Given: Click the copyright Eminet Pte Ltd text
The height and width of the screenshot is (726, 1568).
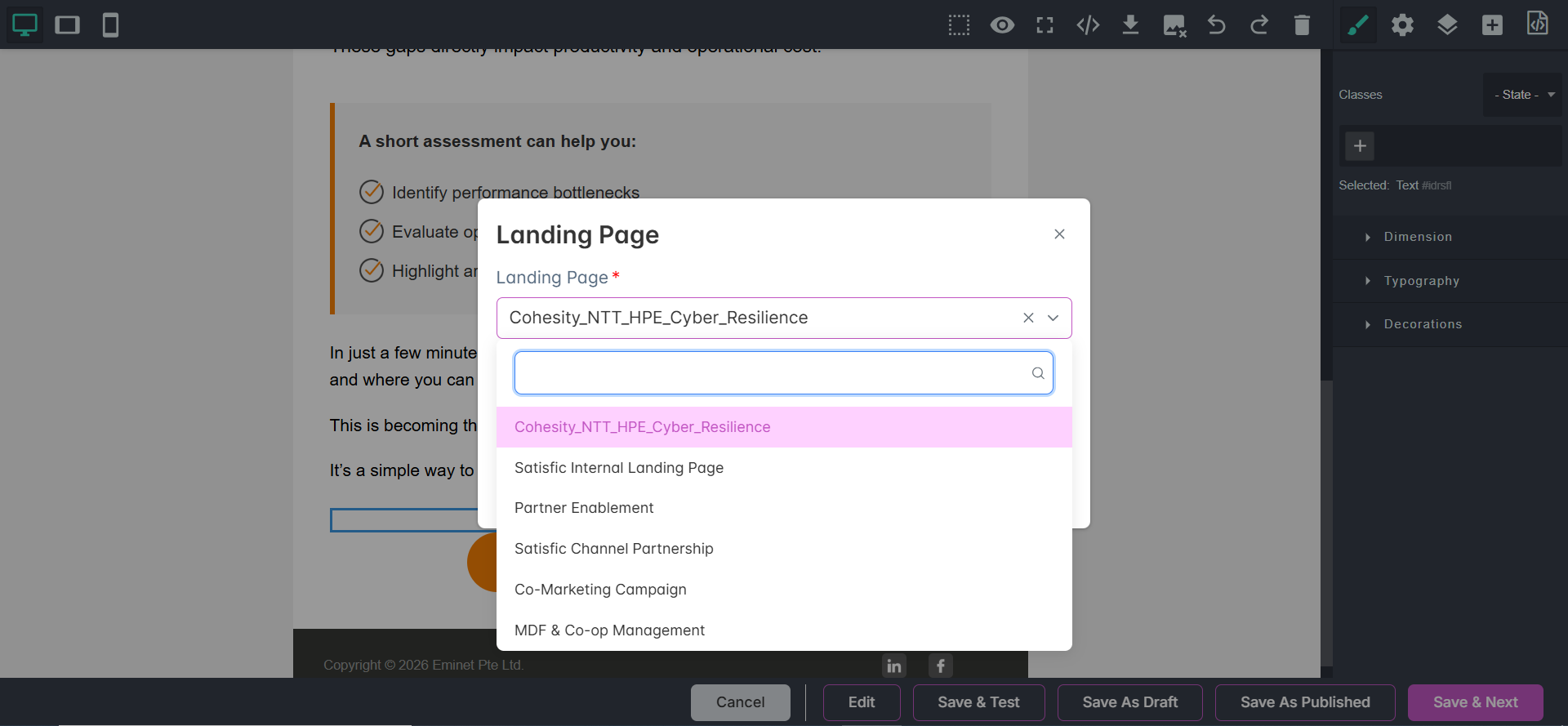Looking at the screenshot, I should 423,665.
